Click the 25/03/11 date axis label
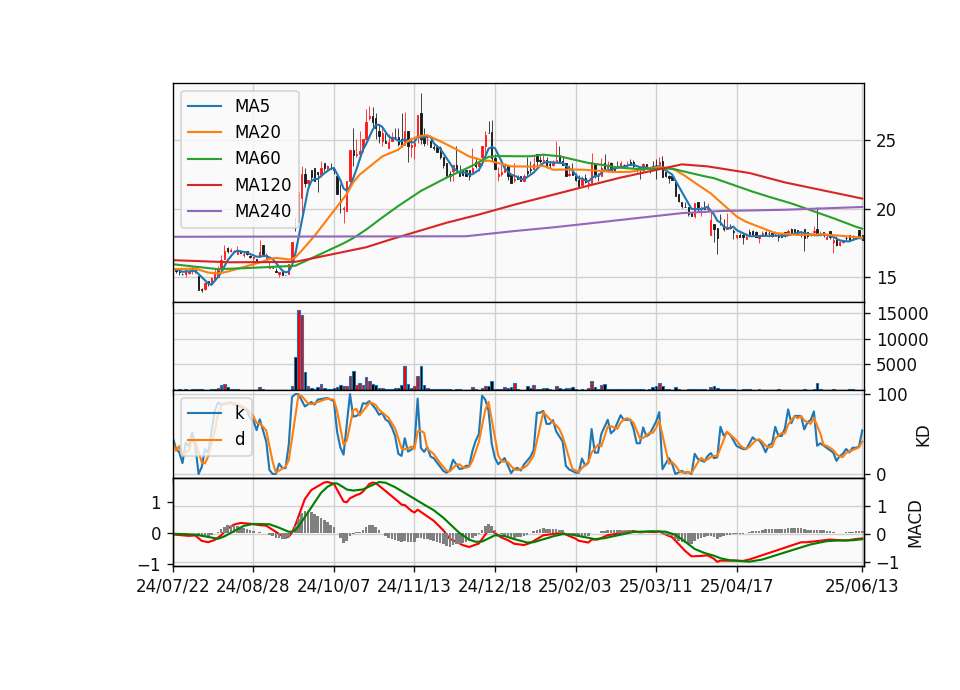This screenshot has width=960, height=690. (656, 586)
